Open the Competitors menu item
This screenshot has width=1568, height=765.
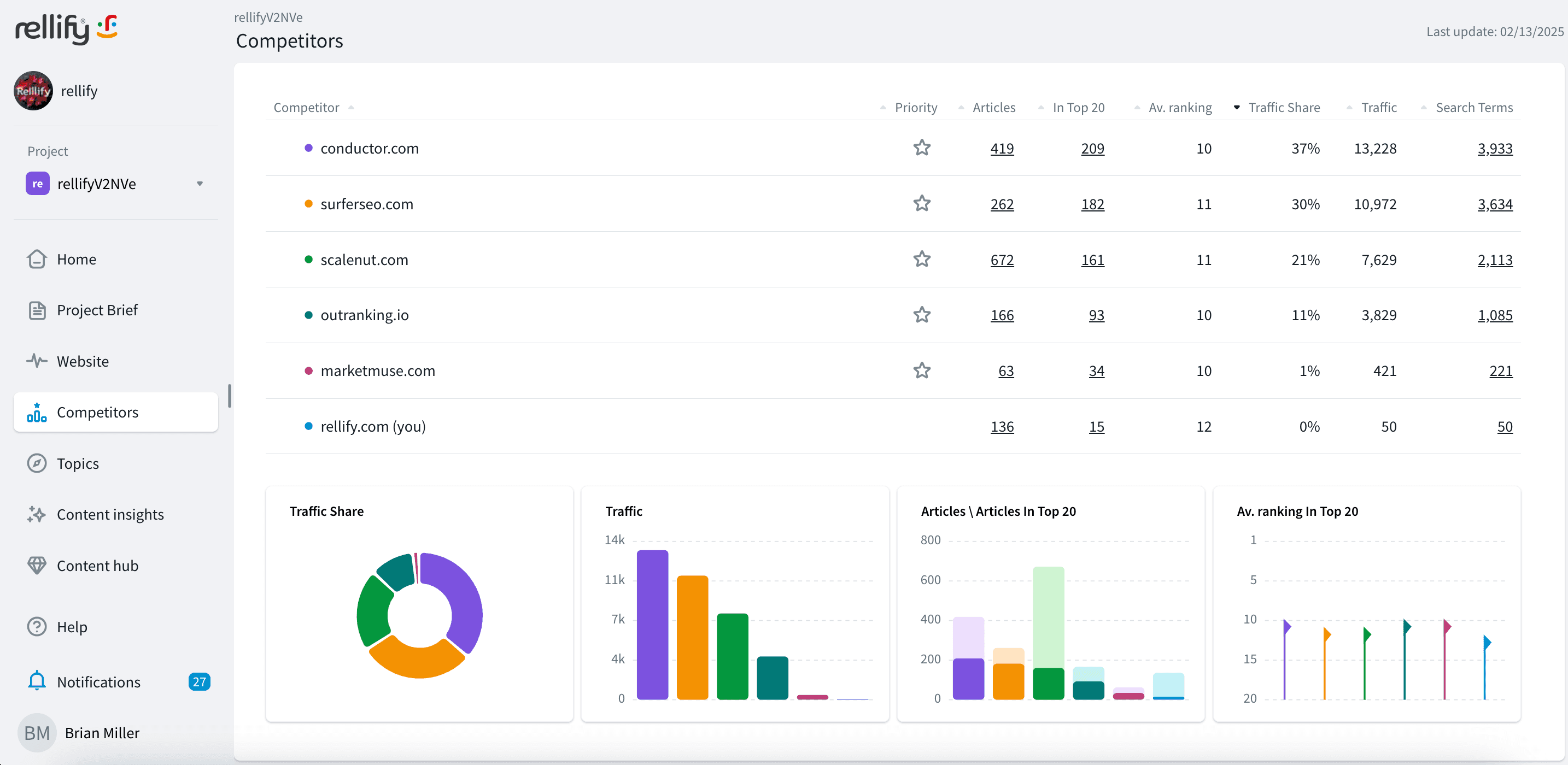pyautogui.click(x=97, y=412)
